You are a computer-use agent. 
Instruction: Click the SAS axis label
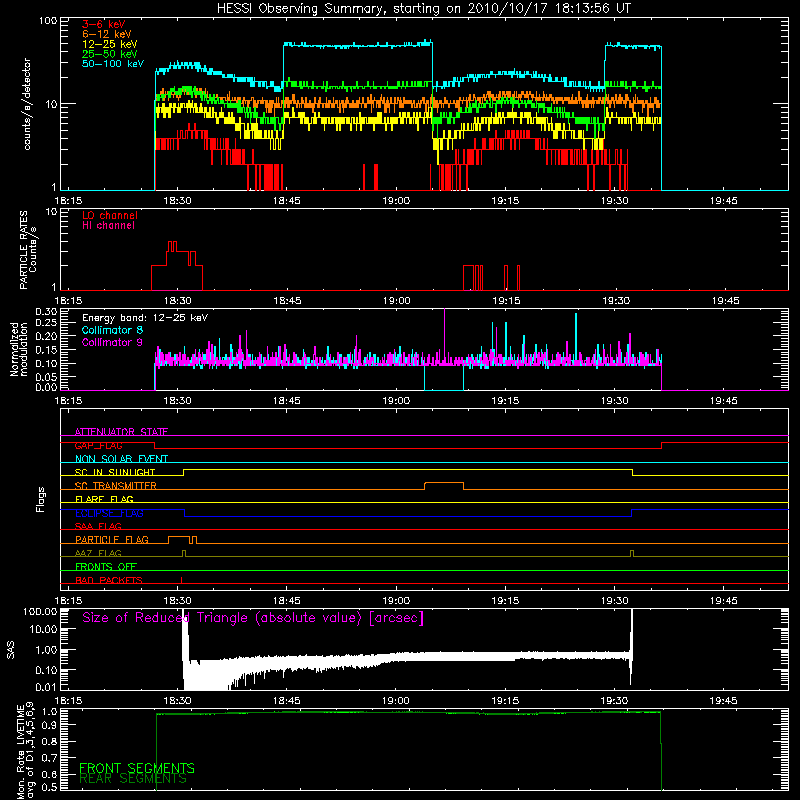(x=11, y=651)
